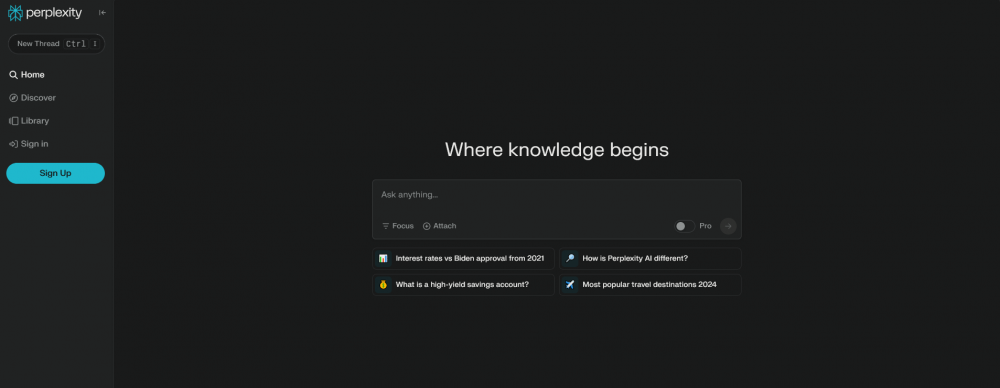Viewport: 1000px width, 388px height.
Task: Click the Discover compass icon
Action: click(x=13, y=98)
